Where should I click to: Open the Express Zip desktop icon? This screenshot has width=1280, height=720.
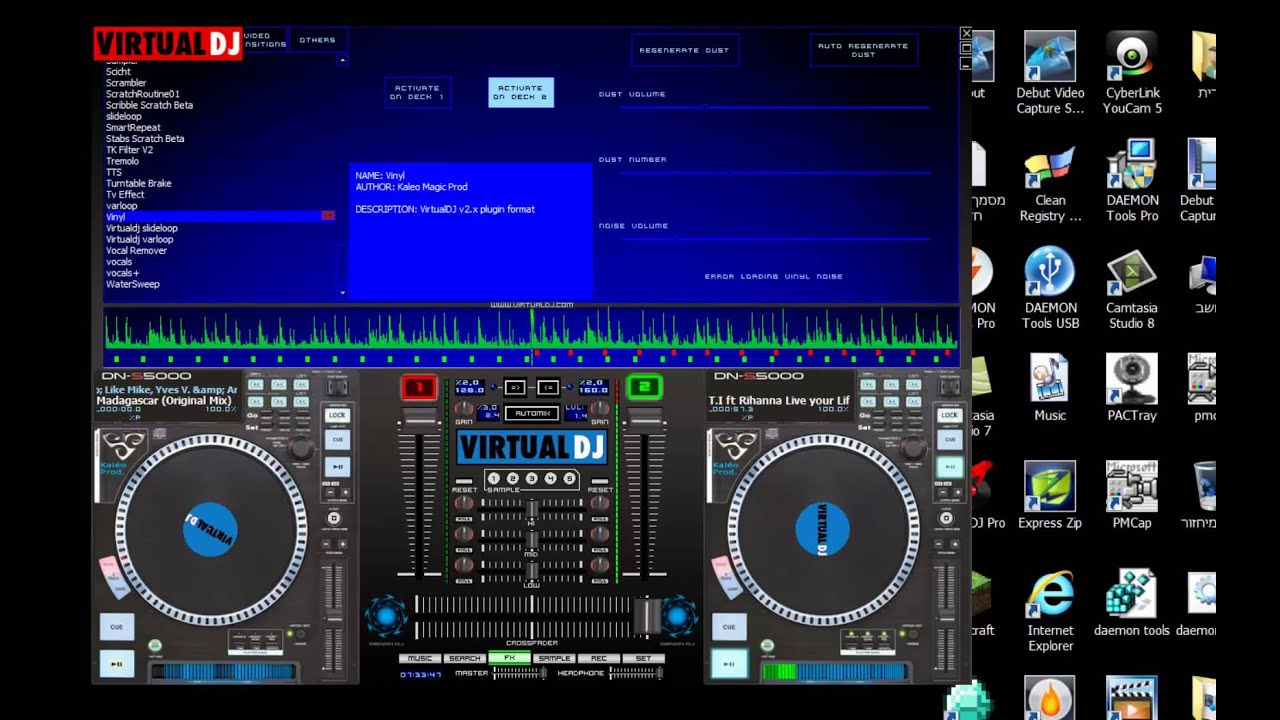(1050, 495)
